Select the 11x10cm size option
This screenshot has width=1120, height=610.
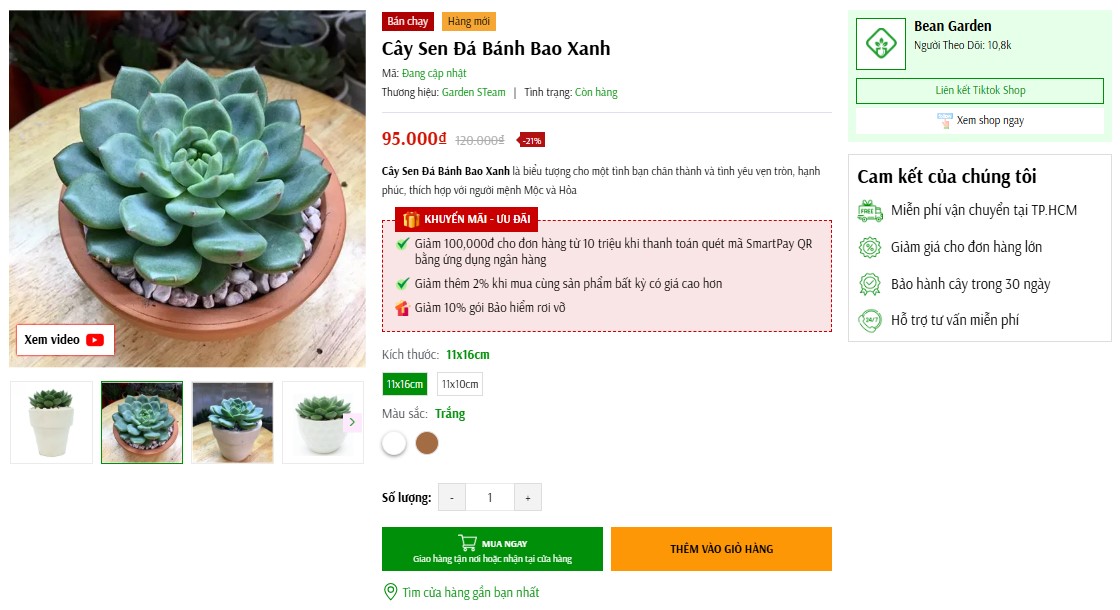tap(460, 384)
